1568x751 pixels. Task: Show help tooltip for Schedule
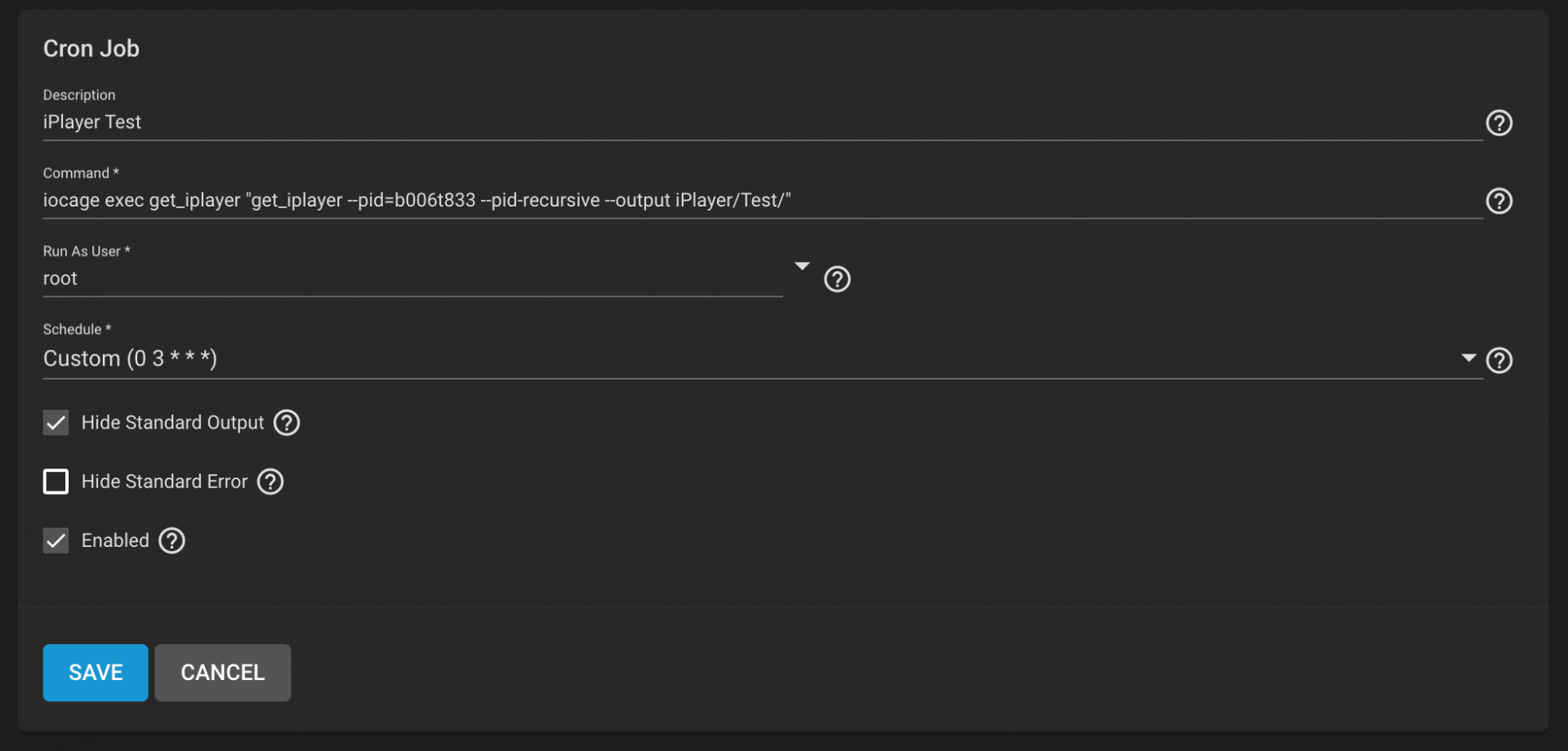pos(1499,360)
